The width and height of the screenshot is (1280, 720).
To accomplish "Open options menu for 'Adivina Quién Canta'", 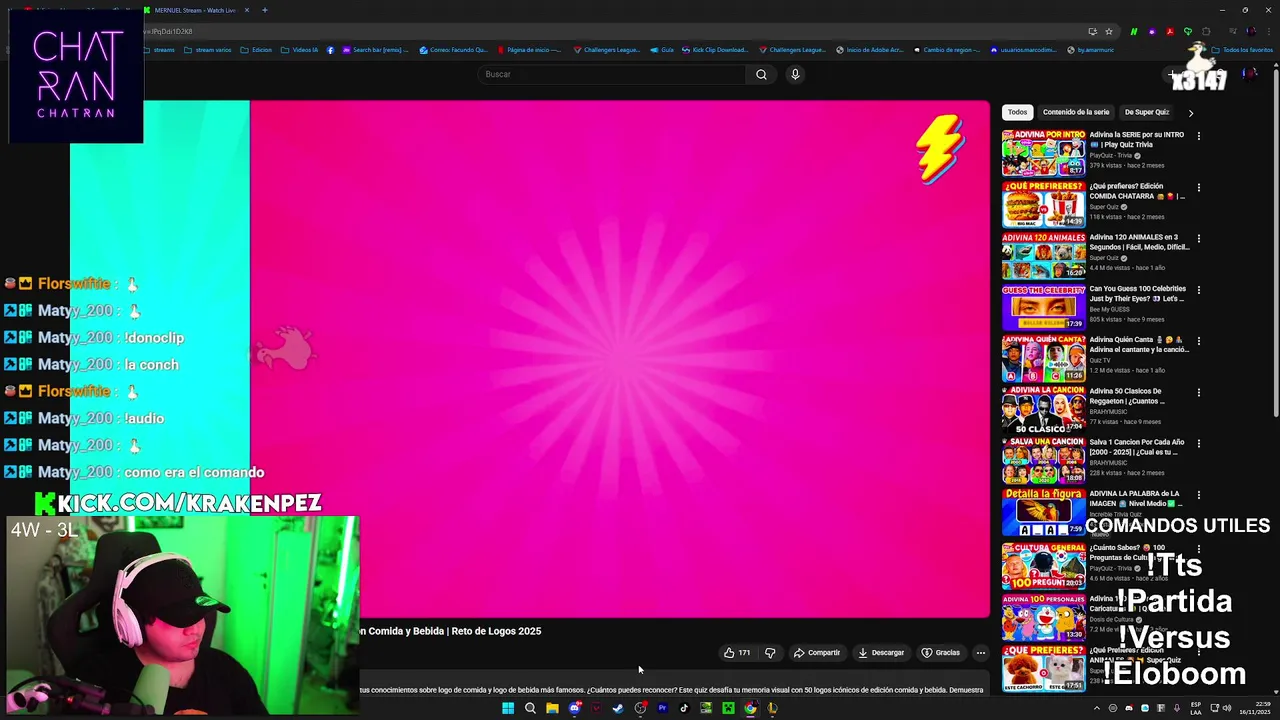I will pos(1198,340).
